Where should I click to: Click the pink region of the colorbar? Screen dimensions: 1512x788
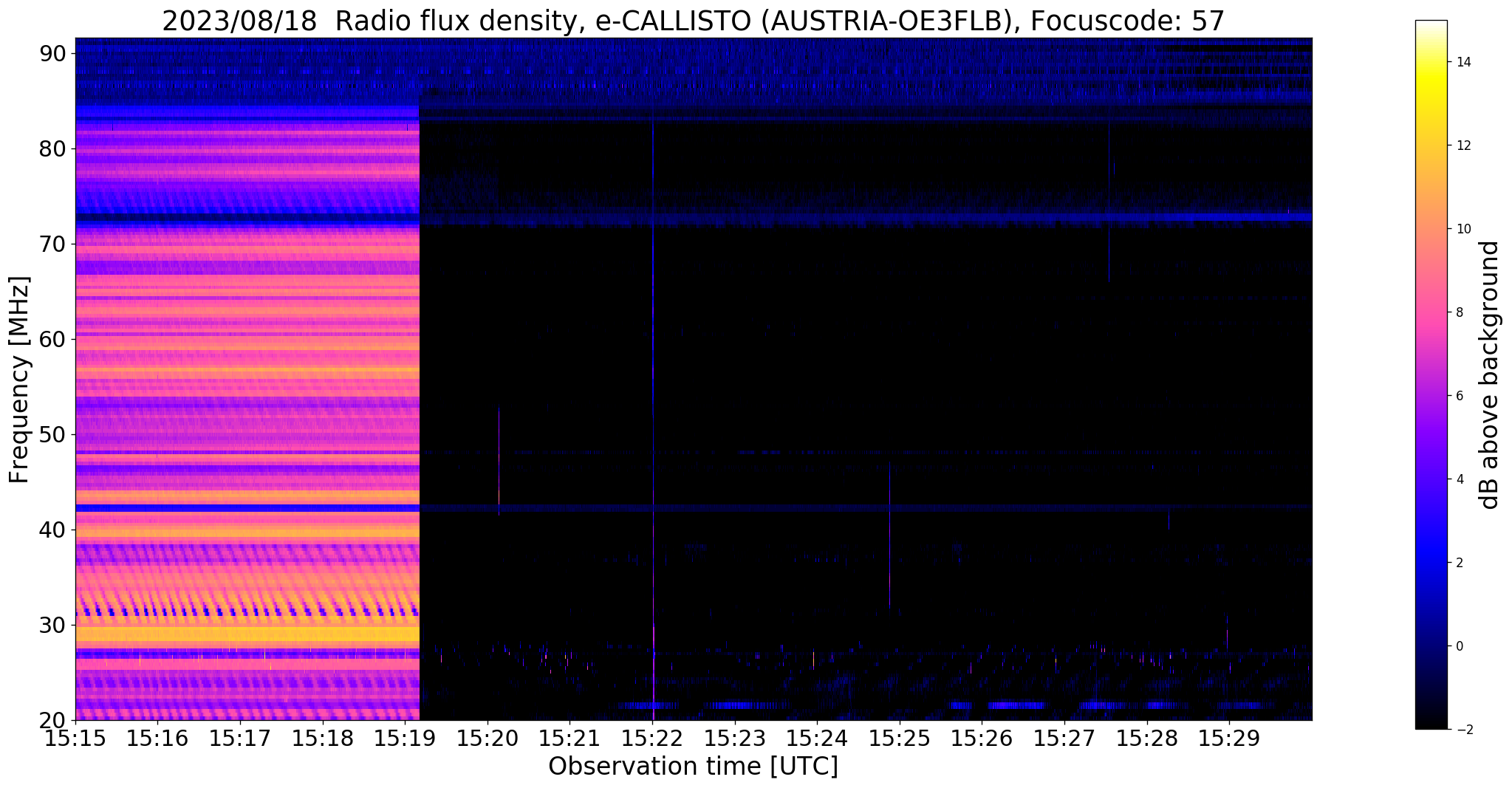pos(1431,314)
